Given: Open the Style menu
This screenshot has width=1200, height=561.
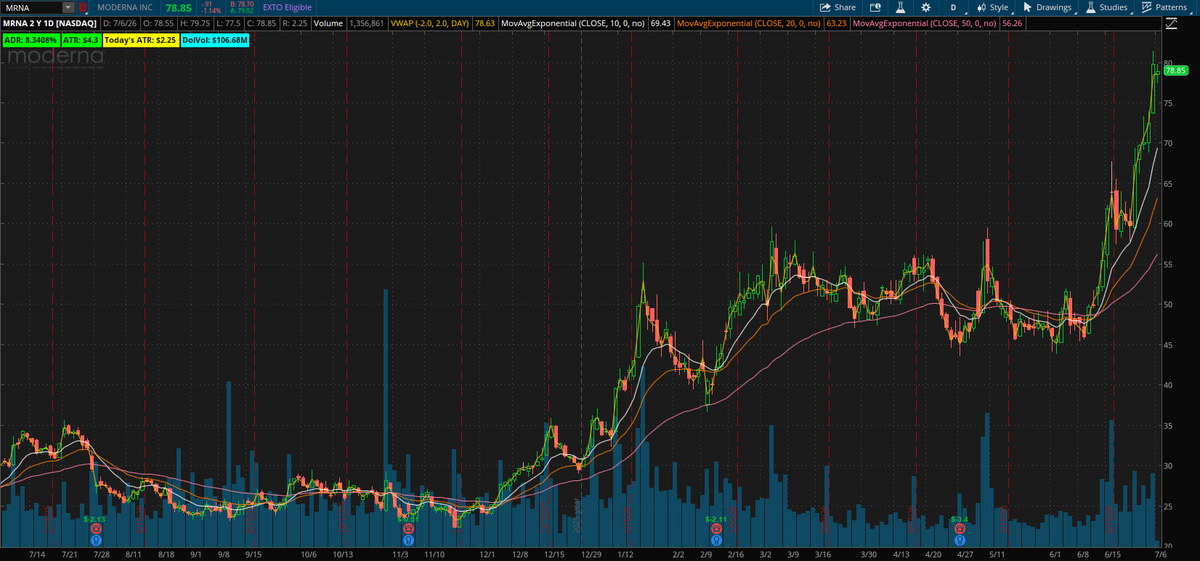Looking at the screenshot, I should point(993,7).
